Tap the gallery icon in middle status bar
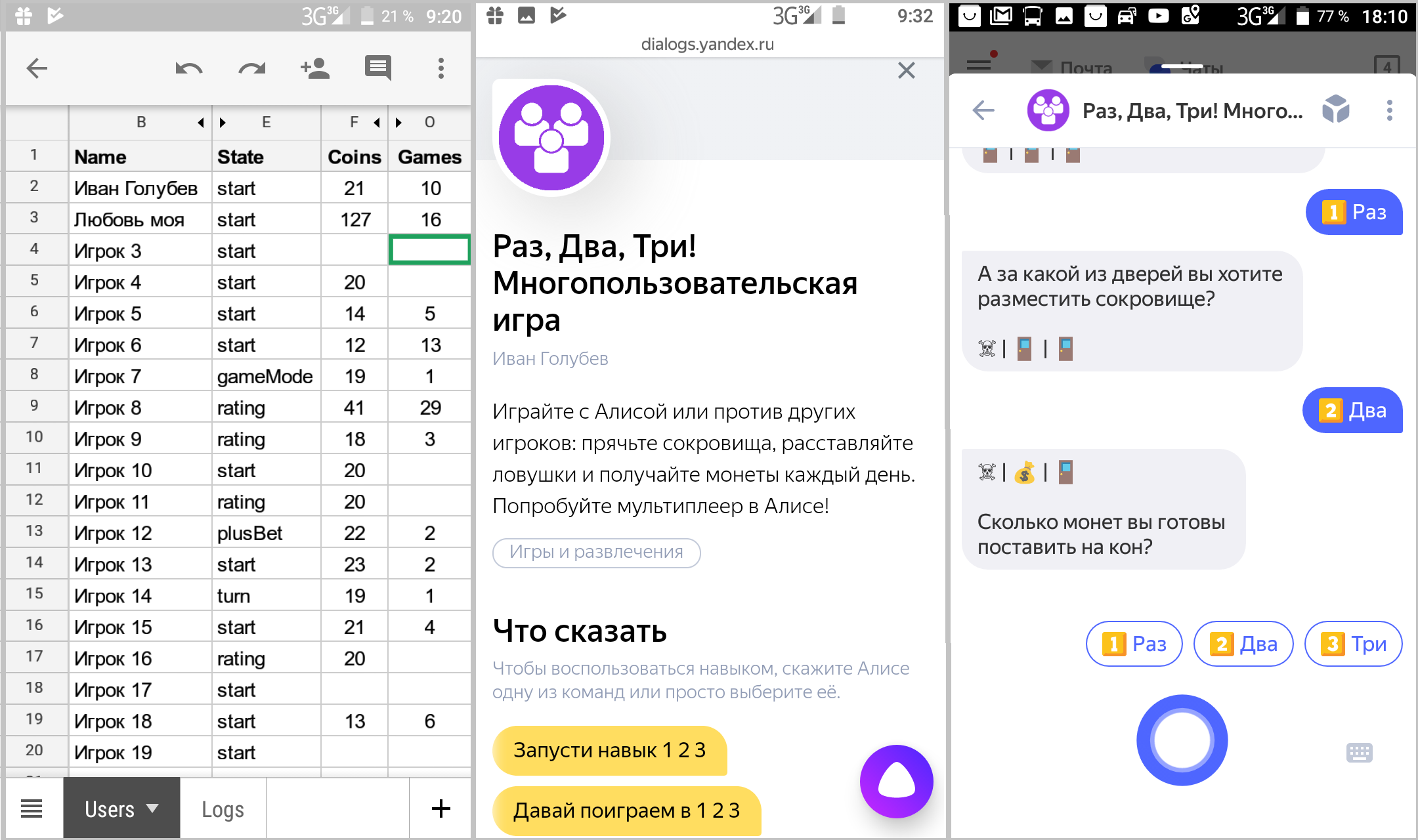1418x840 pixels. pyautogui.click(x=526, y=15)
